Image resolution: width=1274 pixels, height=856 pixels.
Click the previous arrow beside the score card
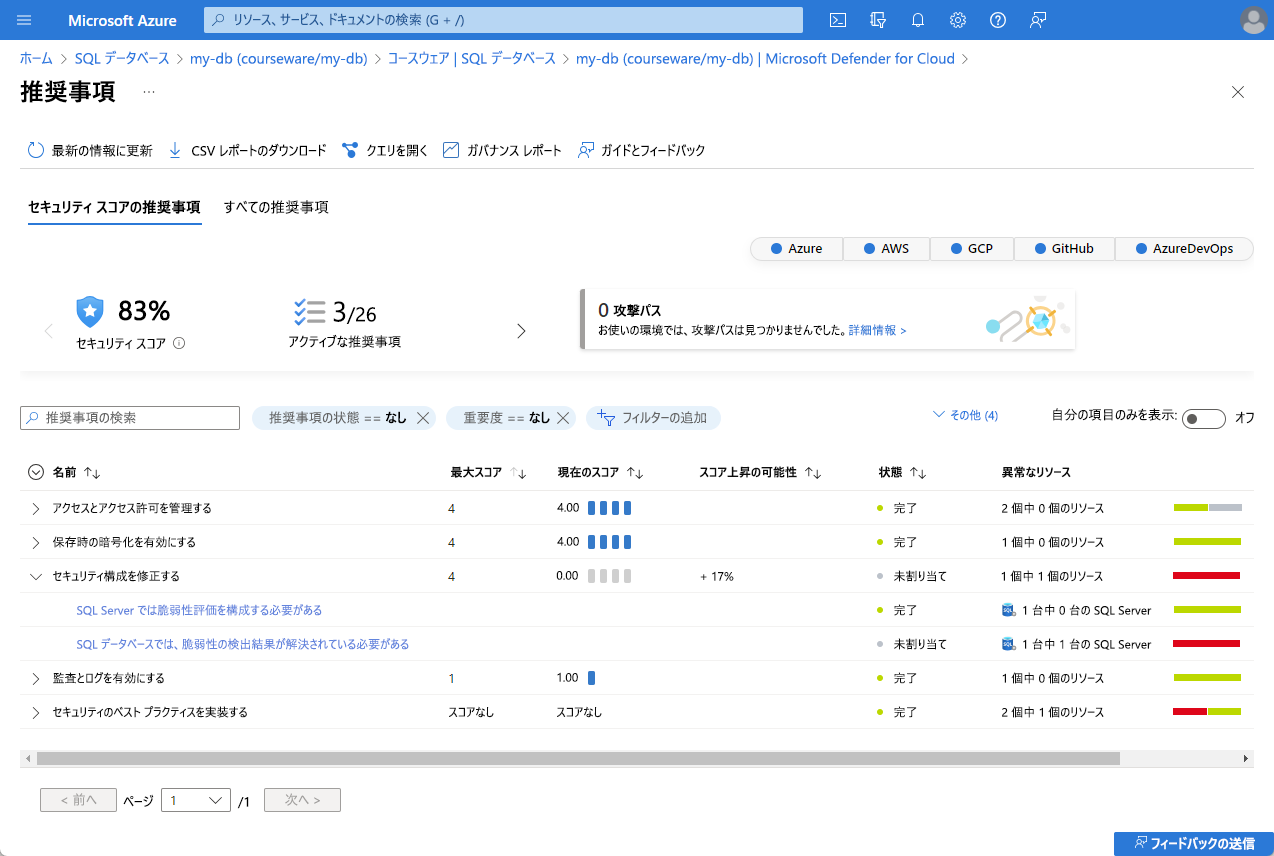click(x=48, y=331)
